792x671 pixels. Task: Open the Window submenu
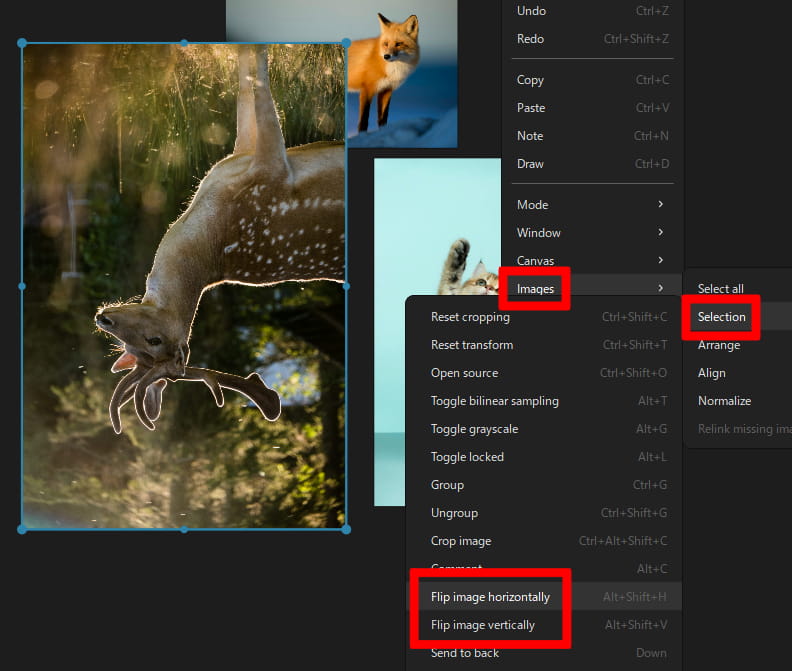pyautogui.click(x=539, y=233)
